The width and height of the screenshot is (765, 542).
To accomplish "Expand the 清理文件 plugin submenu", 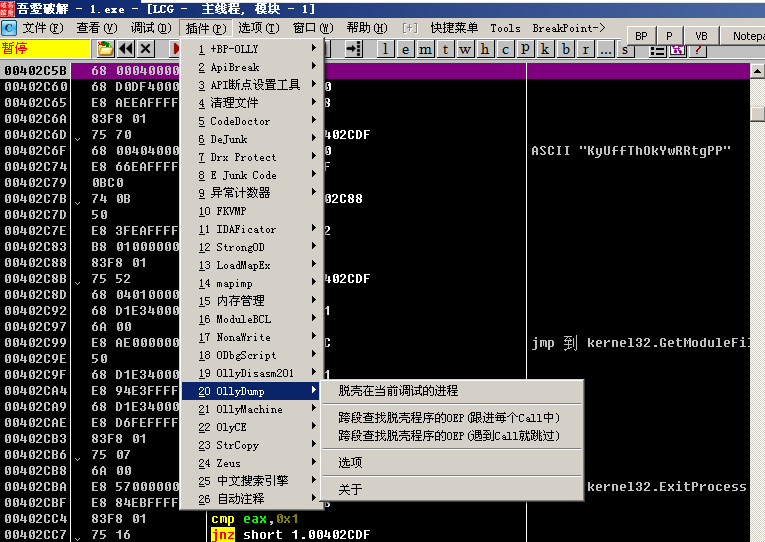I will point(252,103).
